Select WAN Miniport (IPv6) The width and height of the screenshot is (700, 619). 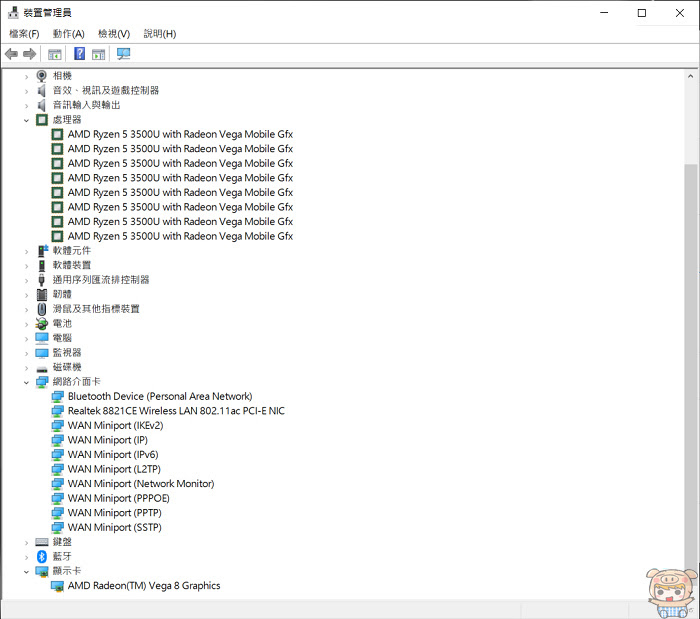pyautogui.click(x=113, y=455)
